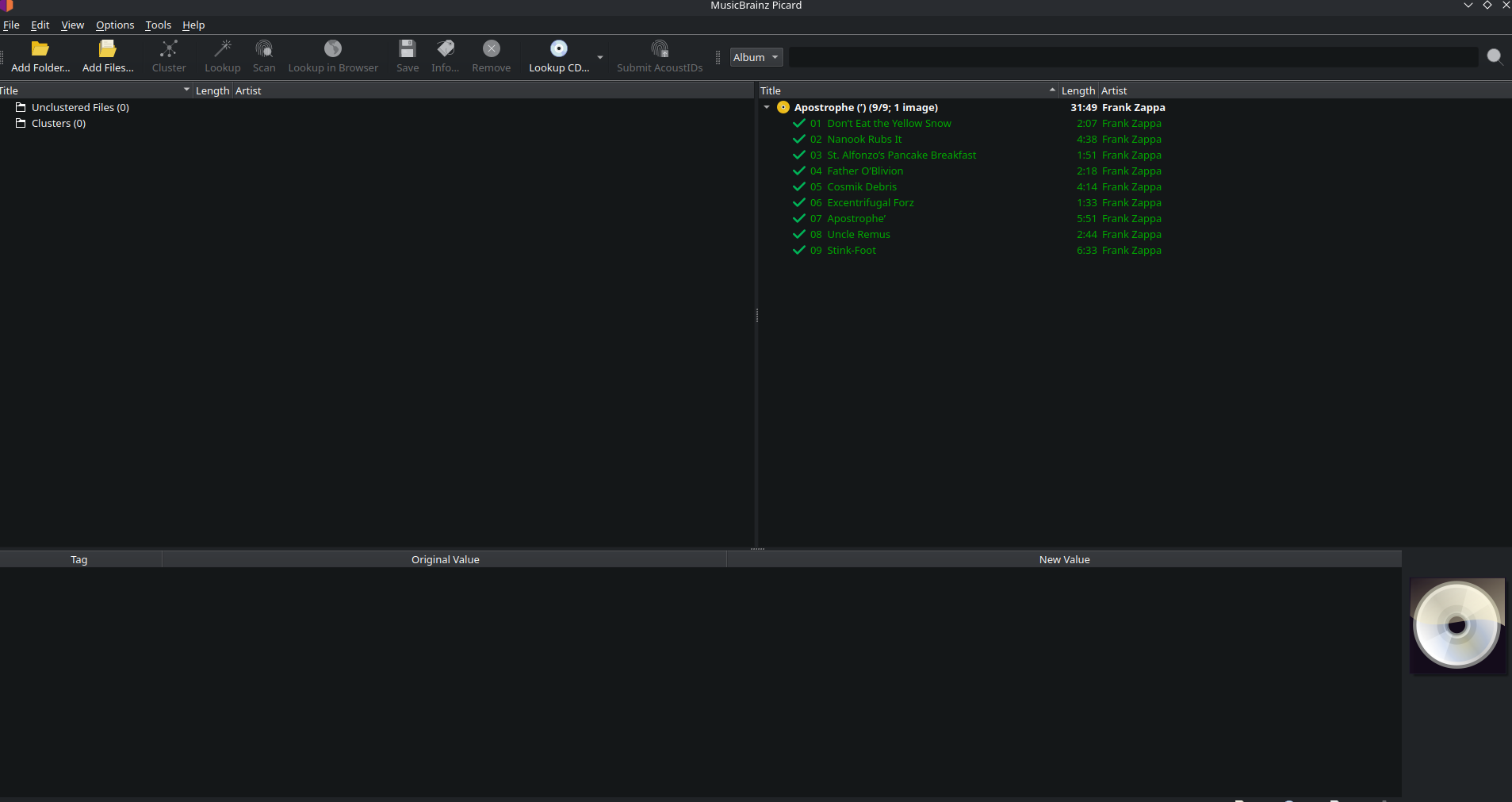
Task: Click the checkmark icon for Stink-Foot
Action: click(x=799, y=250)
